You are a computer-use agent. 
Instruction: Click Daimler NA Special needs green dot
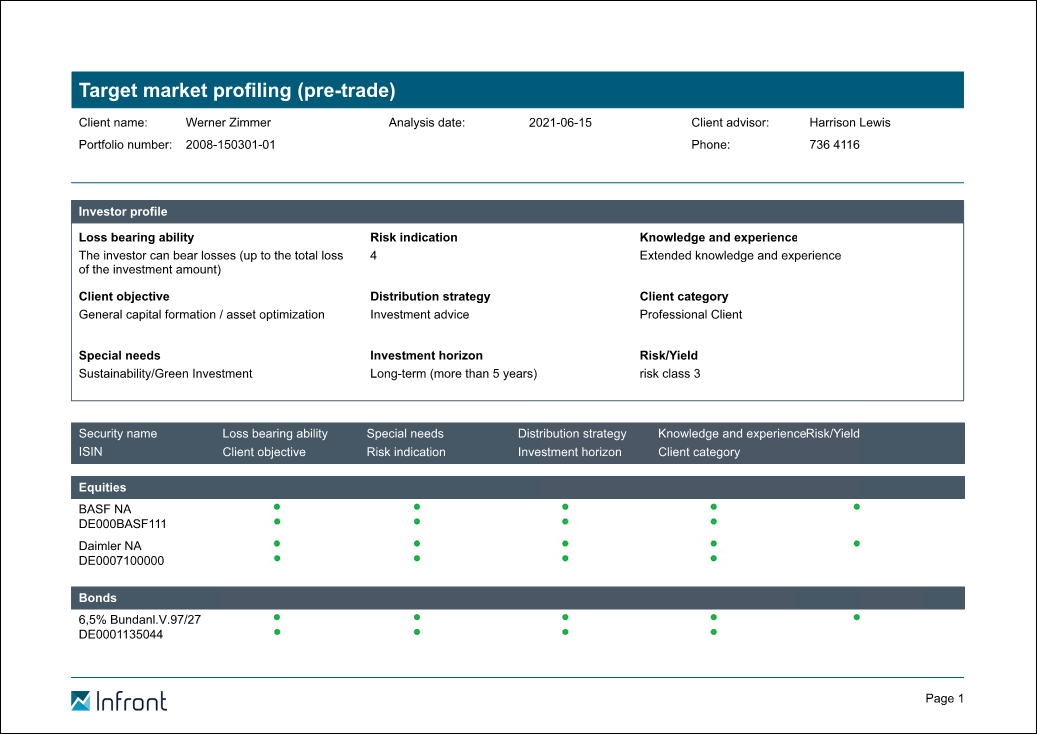[x=417, y=544]
